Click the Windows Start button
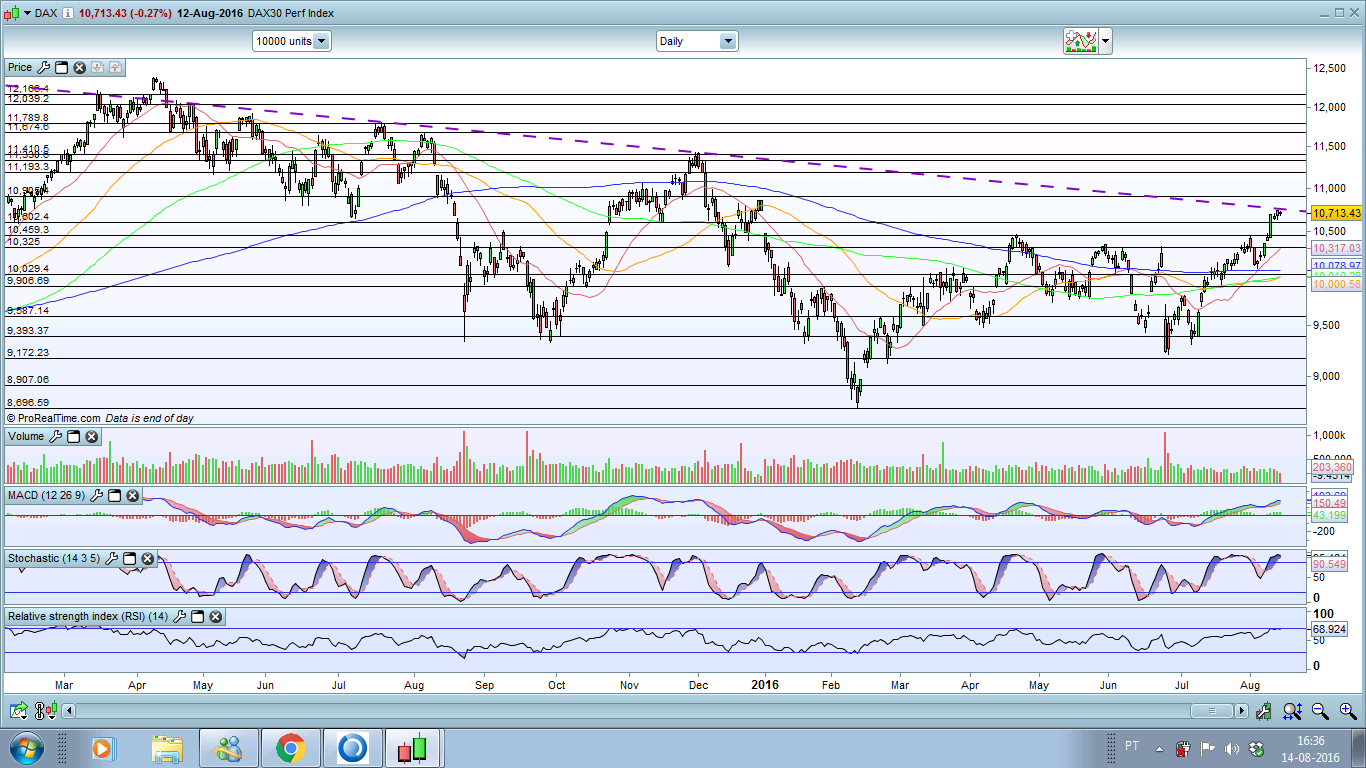1366x768 pixels. [26, 748]
